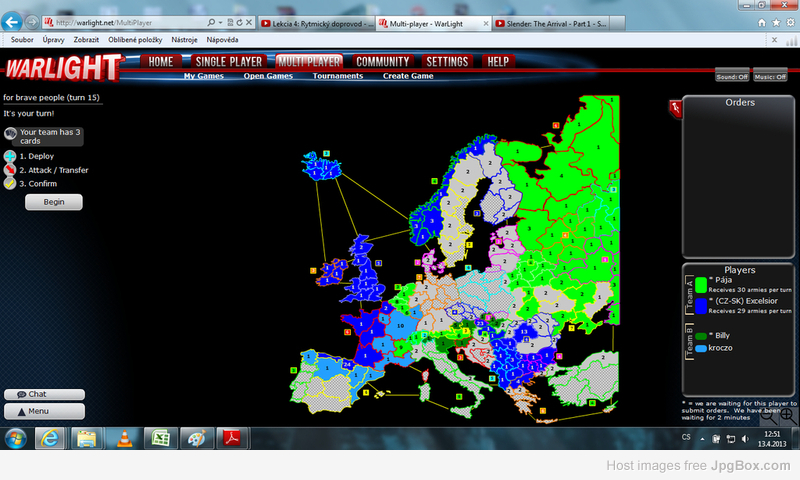The width and height of the screenshot is (800, 480).
Task: Open the Tournaments link
Action: [337, 76]
